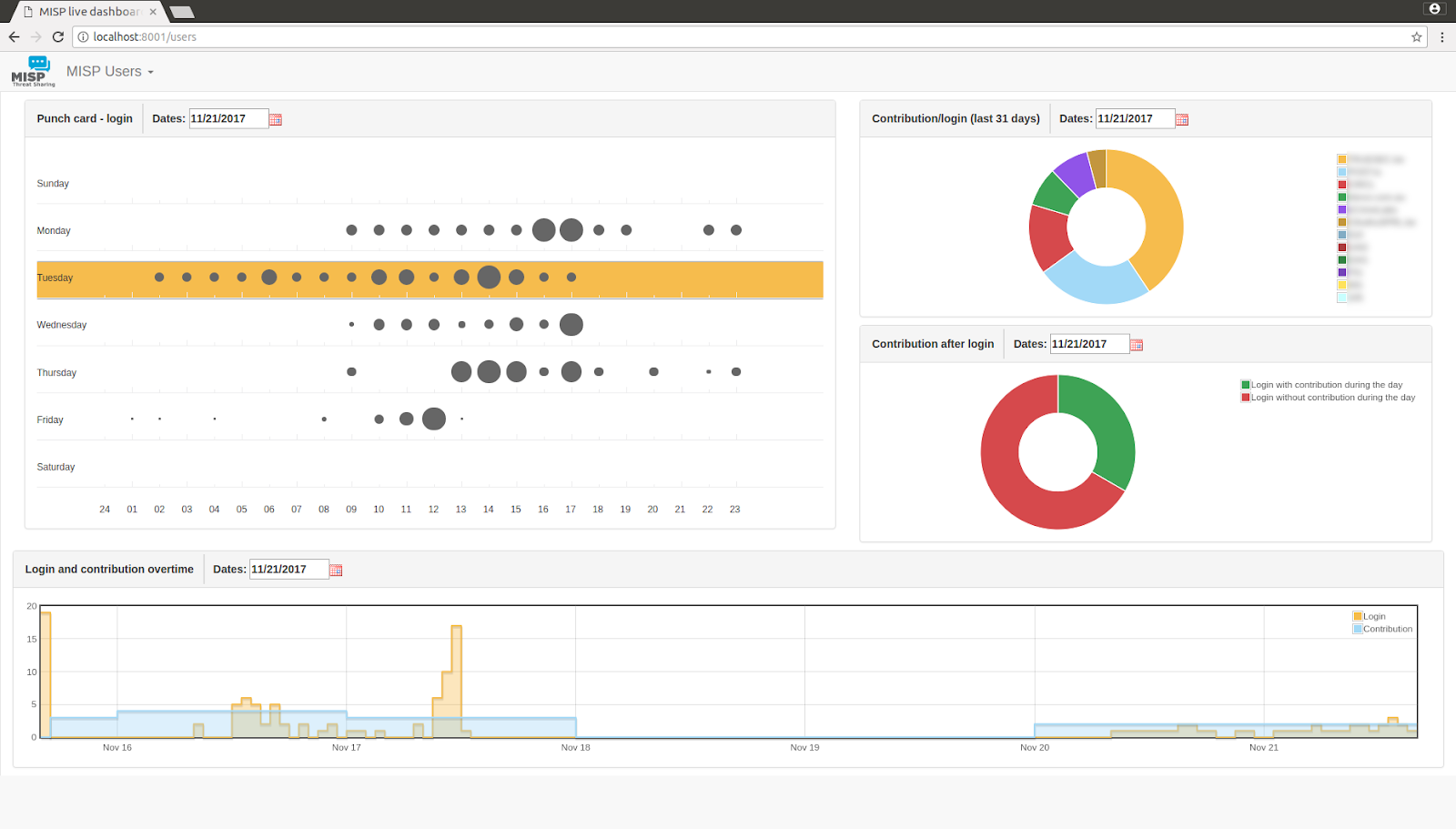Click the yellow swatch in the Contribution/login legend
This screenshot has height=829, width=1456.
pos(1340,157)
